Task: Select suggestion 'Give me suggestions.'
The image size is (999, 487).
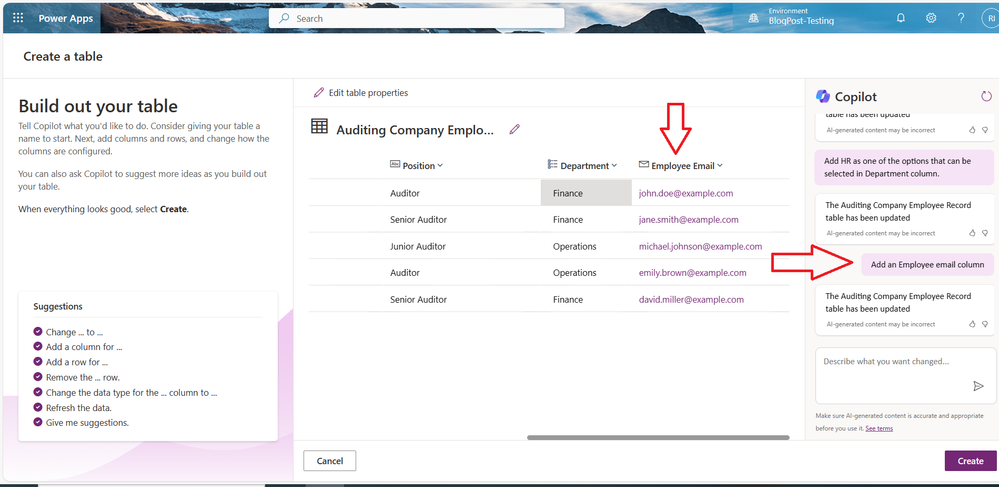Action: 81,423
